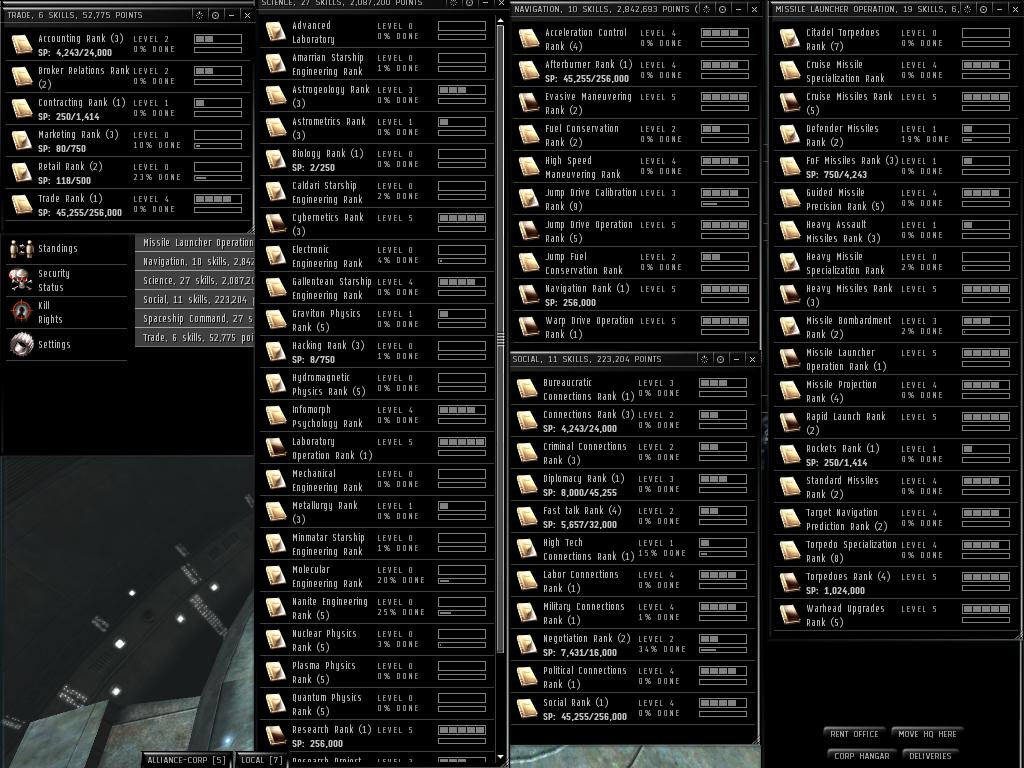The height and width of the screenshot is (768, 1024).
Task: Select the Rockets skill book icon
Action: tap(790, 455)
